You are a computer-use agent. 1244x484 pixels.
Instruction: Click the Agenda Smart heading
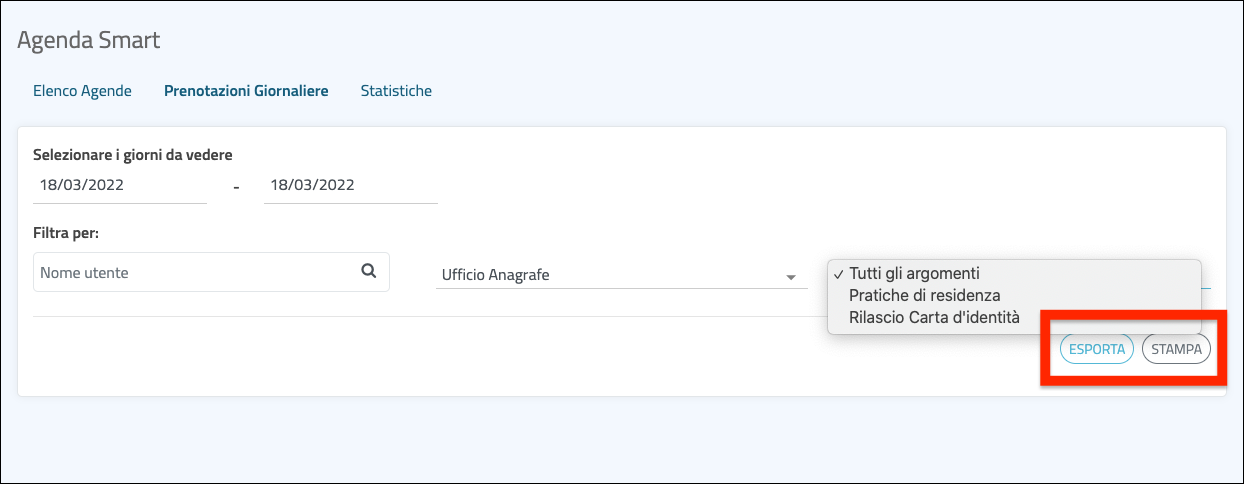89,41
